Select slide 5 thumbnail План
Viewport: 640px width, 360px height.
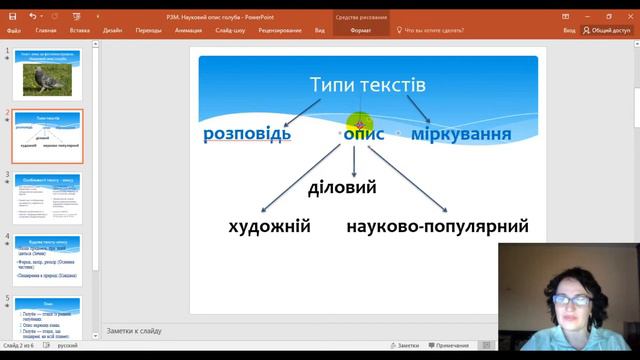[x=47, y=318]
